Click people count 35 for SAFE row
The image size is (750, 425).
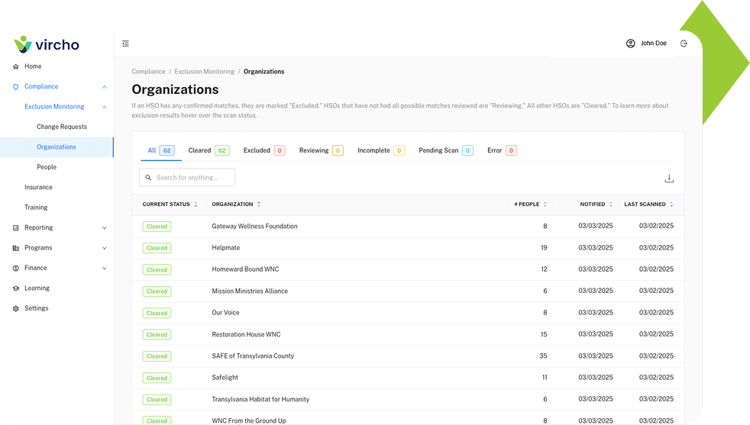click(x=543, y=356)
